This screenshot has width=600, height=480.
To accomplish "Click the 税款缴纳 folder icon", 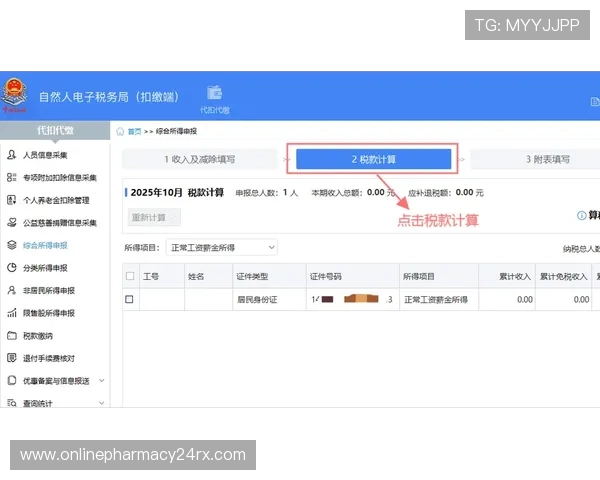I will [x=12, y=336].
